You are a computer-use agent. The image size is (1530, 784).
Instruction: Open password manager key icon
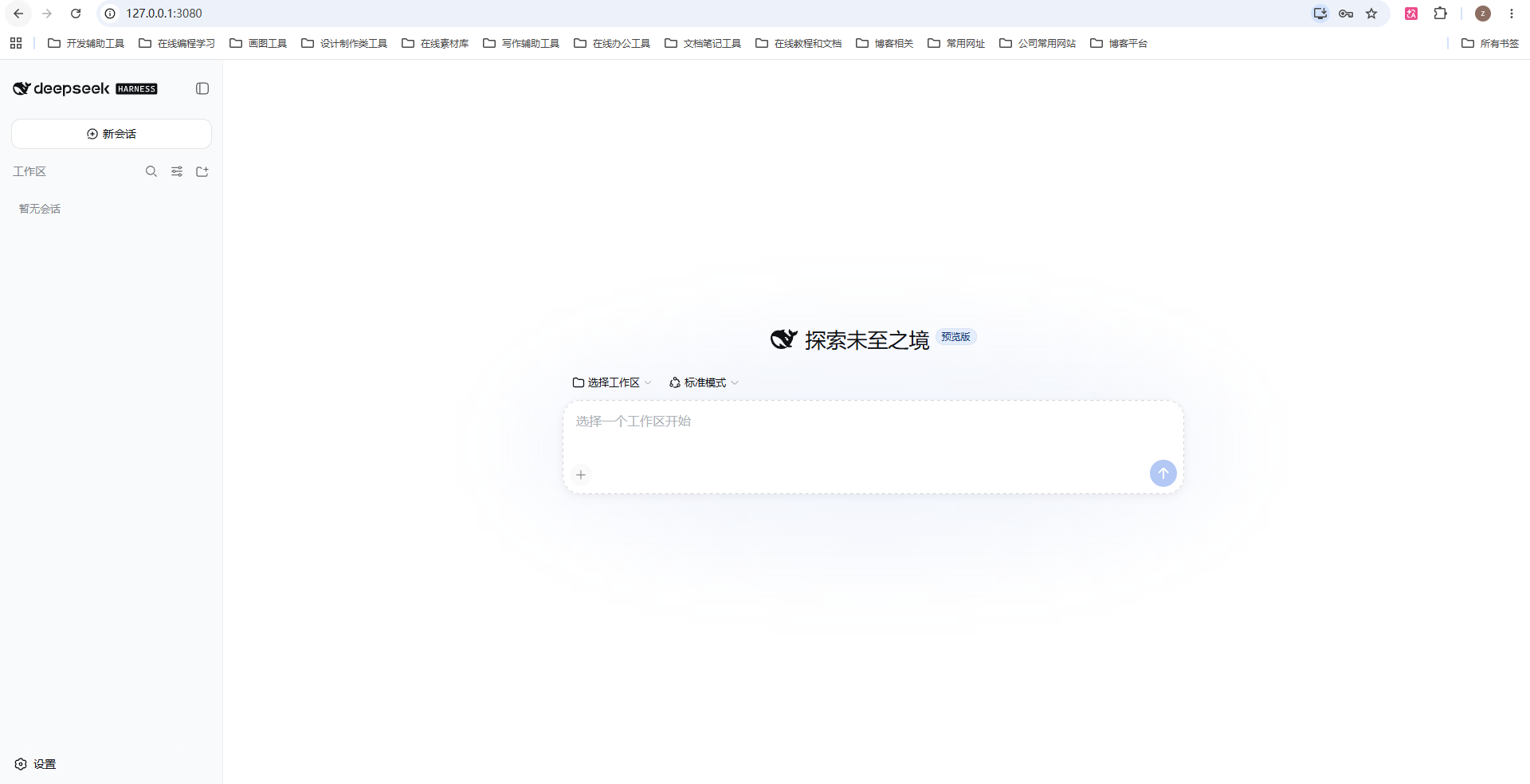[1346, 14]
